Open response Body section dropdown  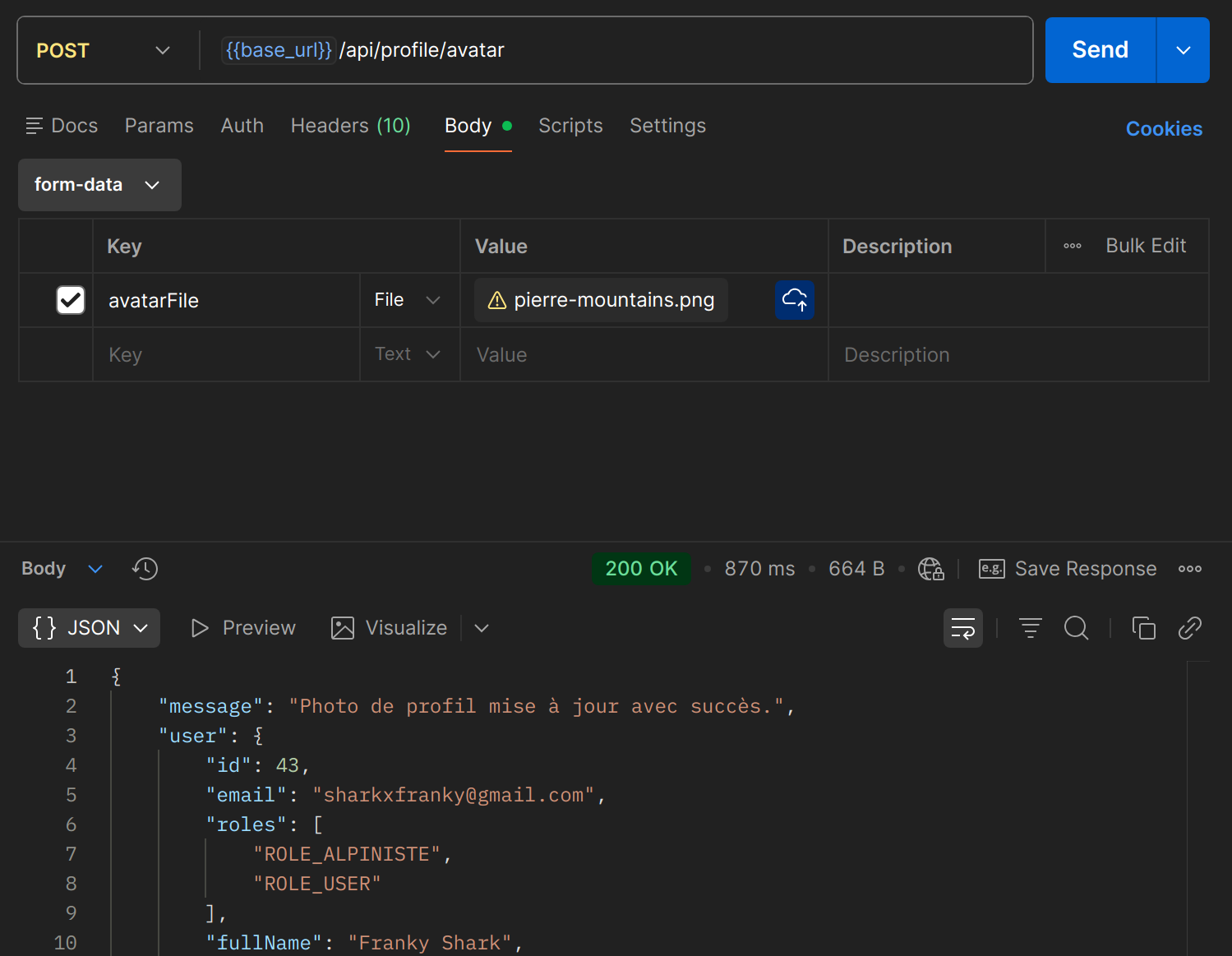(62, 569)
